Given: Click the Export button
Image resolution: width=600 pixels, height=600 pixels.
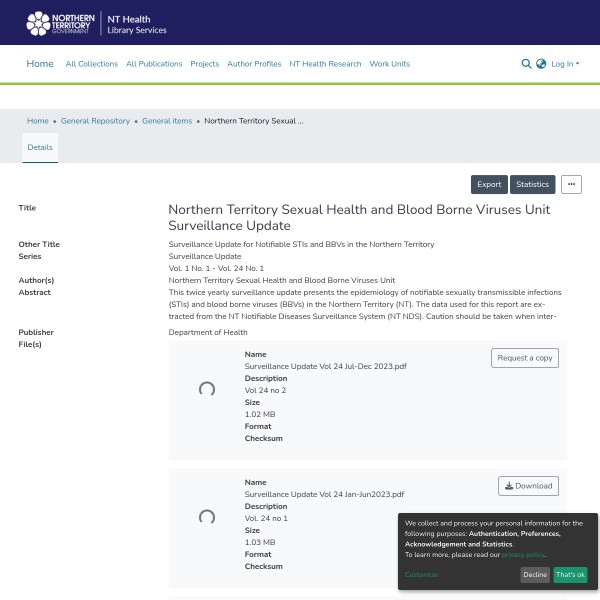Looking at the screenshot, I should [x=489, y=184].
